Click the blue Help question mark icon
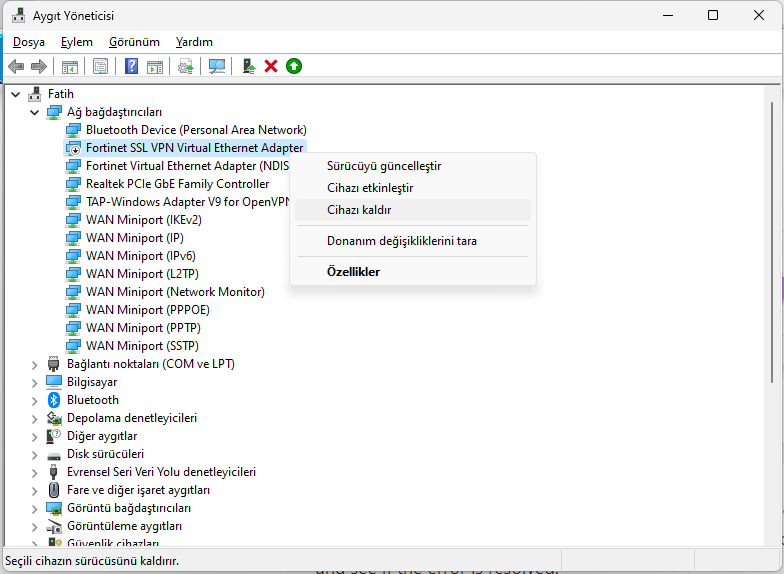 click(x=131, y=66)
